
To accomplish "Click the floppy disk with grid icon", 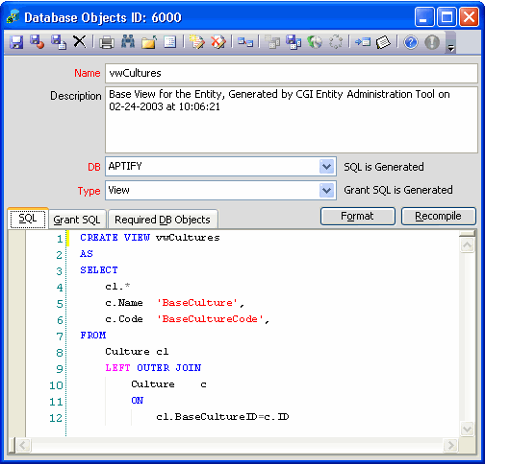I will coord(294,43).
